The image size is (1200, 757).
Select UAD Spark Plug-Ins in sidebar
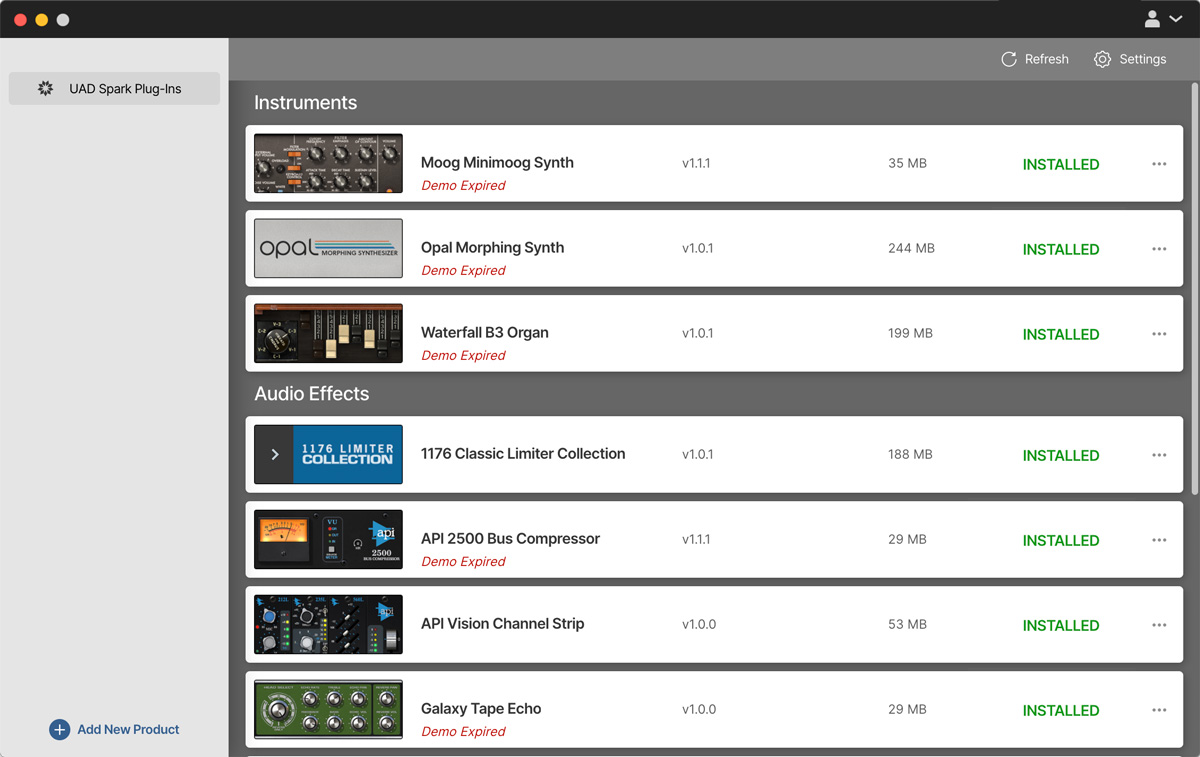click(x=114, y=88)
